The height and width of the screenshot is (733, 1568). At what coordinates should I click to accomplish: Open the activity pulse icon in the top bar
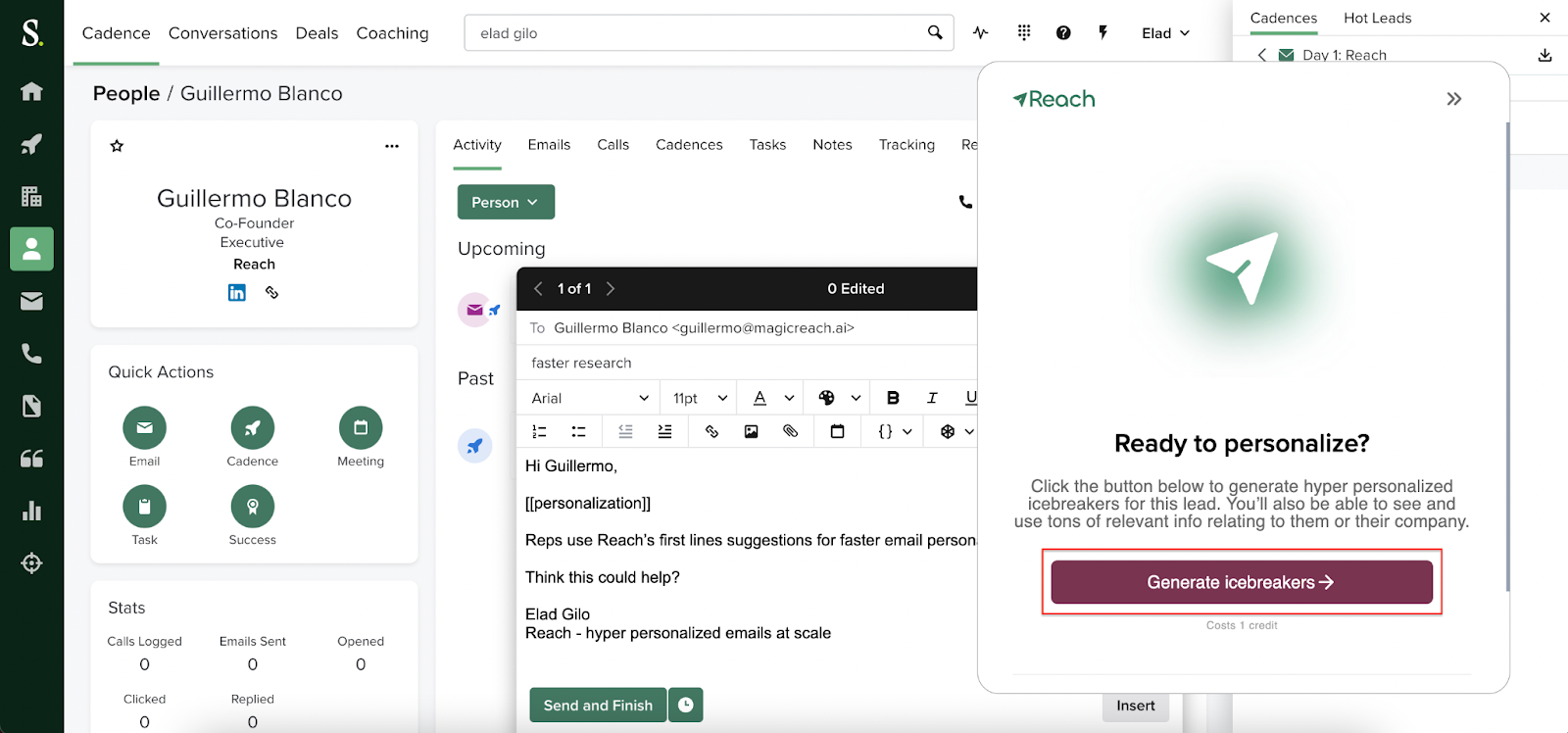(981, 32)
